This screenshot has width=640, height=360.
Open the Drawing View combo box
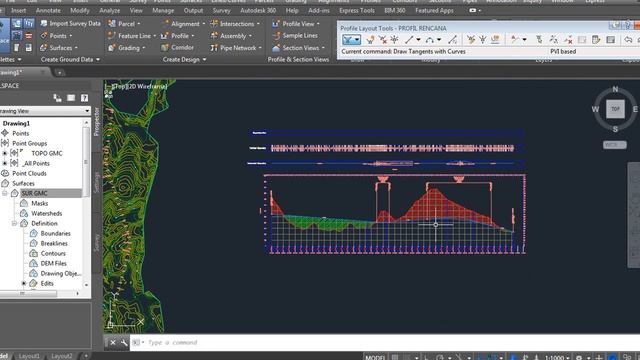pos(44,111)
